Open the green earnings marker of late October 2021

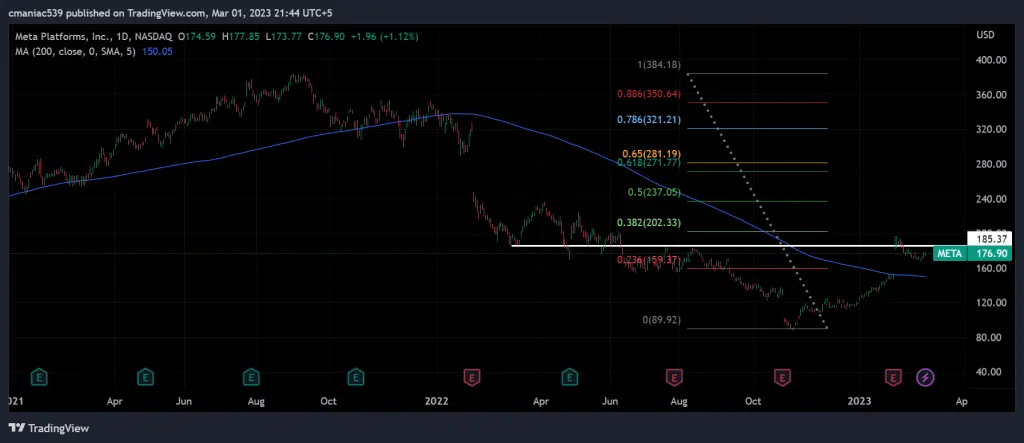click(355, 377)
